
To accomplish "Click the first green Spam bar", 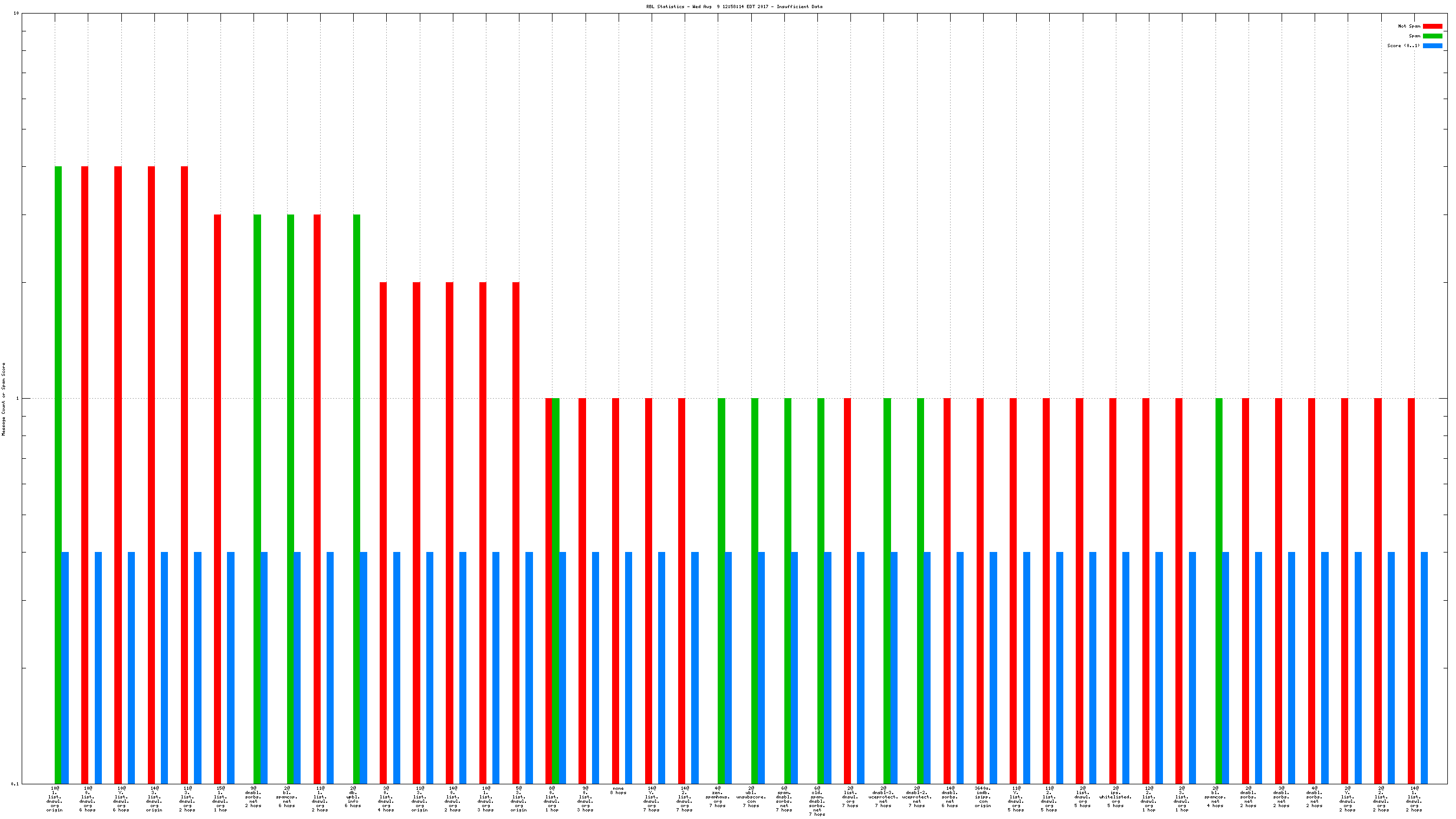I will (x=58, y=475).
